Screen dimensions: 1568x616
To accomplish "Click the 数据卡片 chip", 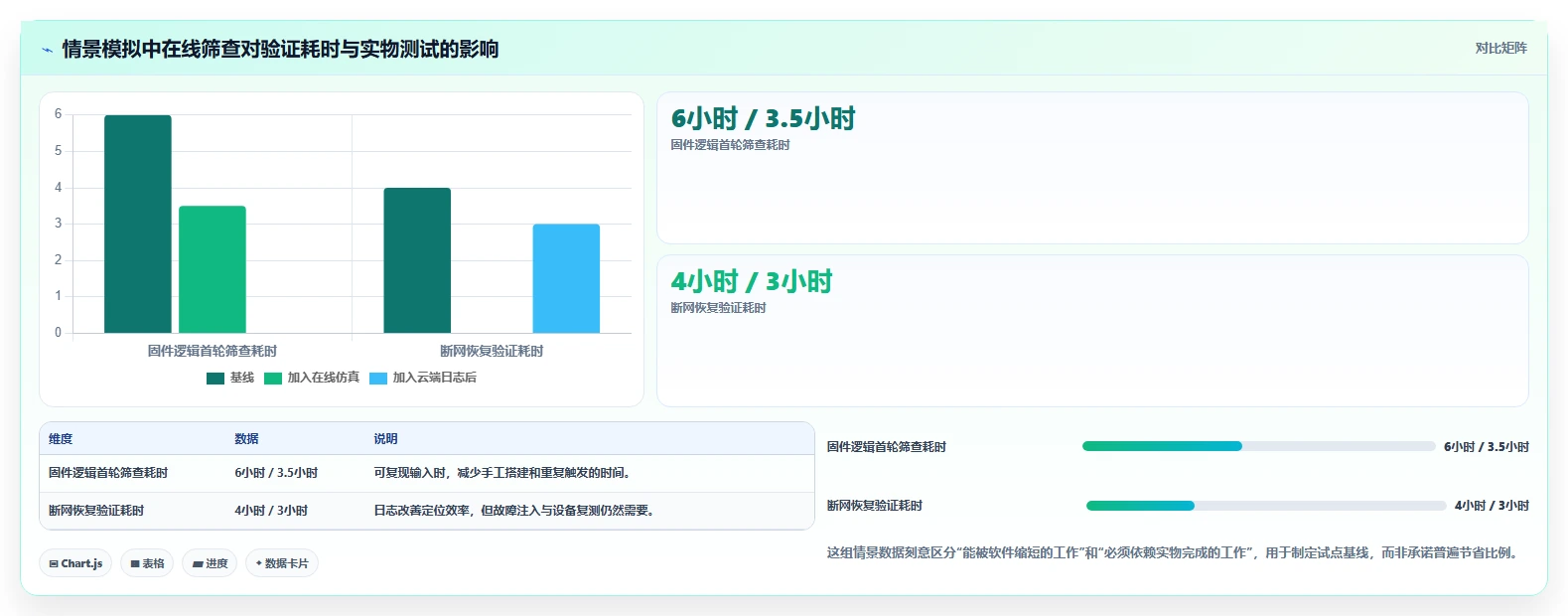I will [x=282, y=563].
